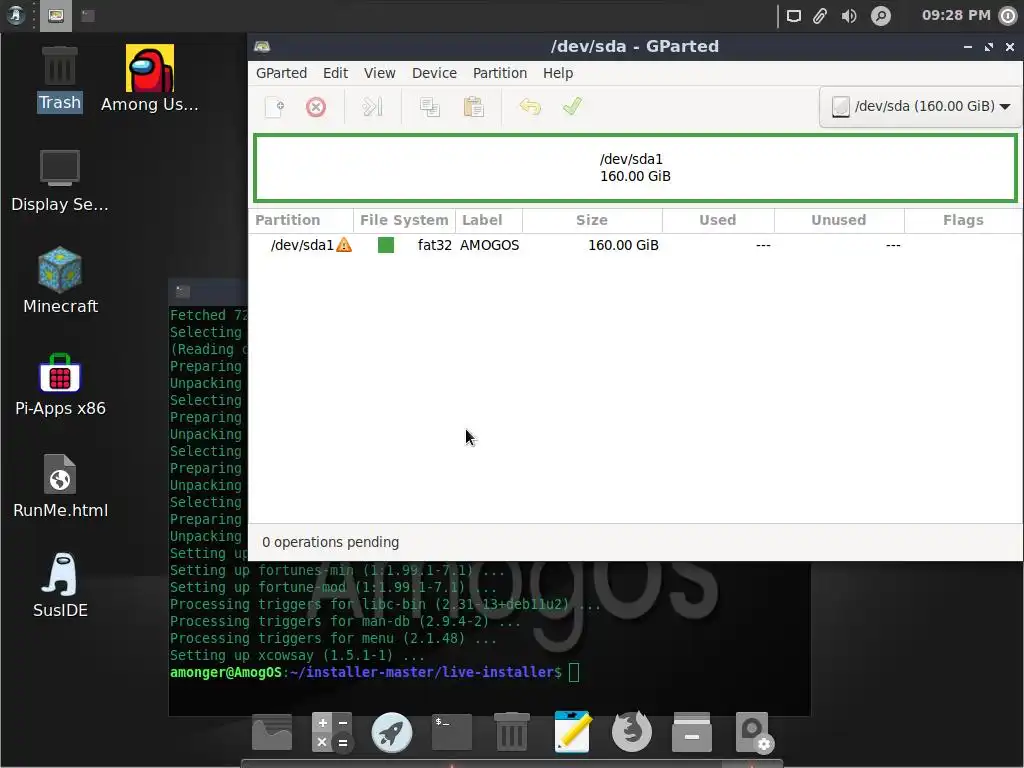The width and height of the screenshot is (1024, 768).
Task: Open the applications menu in top panel
Action: point(16,15)
